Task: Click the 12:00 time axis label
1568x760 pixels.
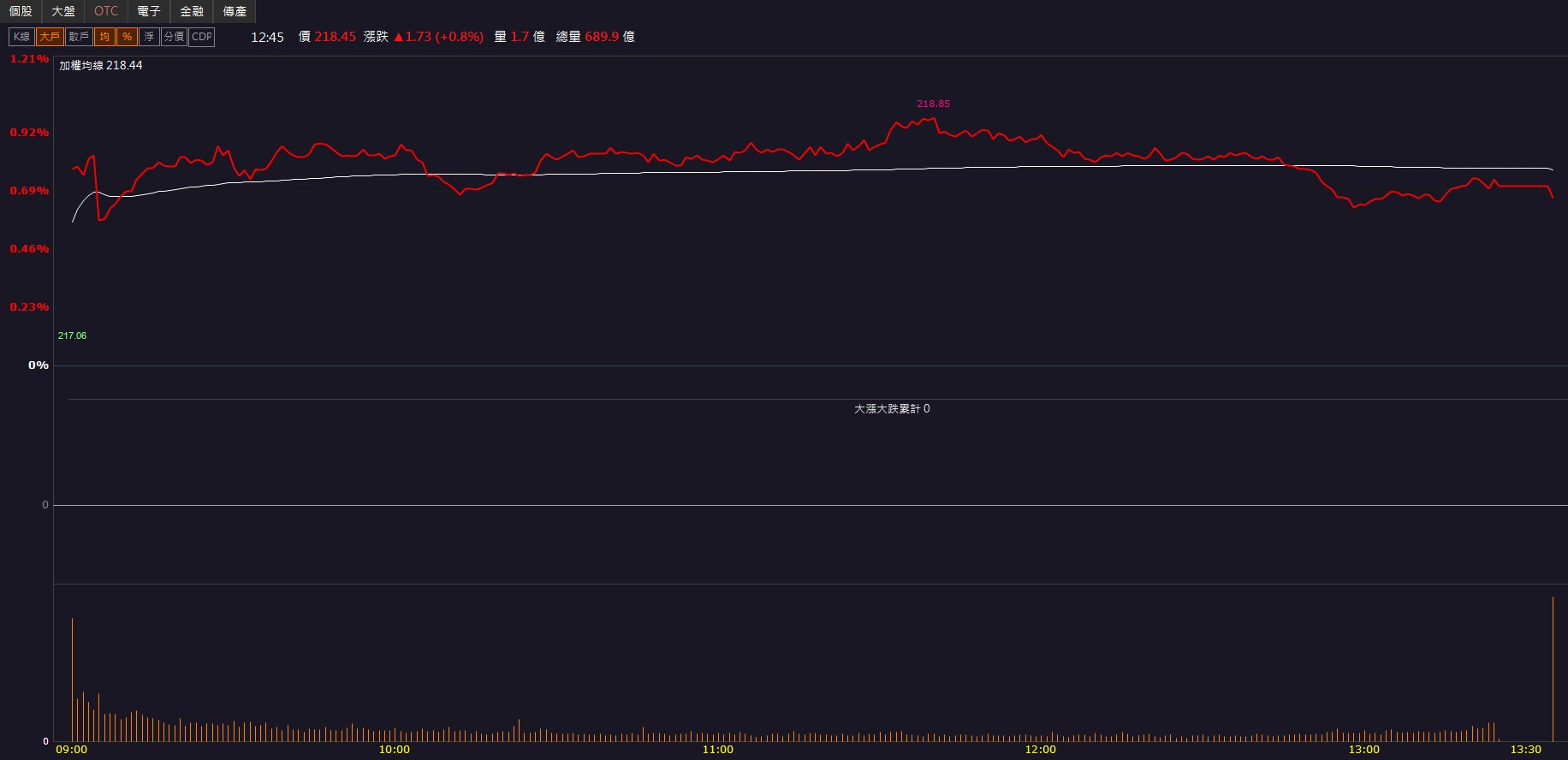Action: [x=1041, y=750]
